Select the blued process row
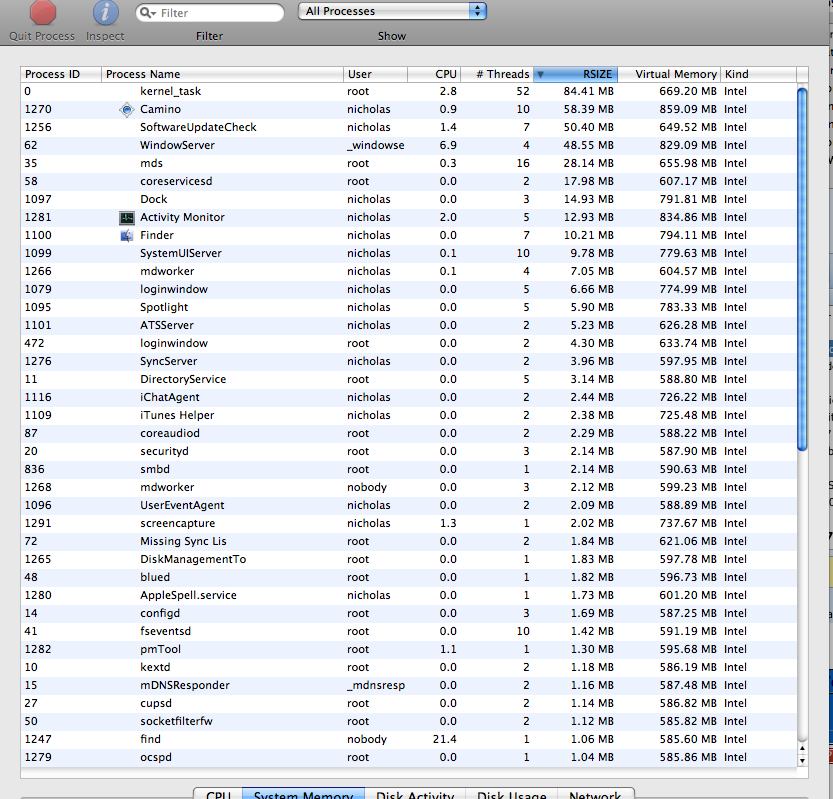833x799 pixels. click(x=409, y=578)
